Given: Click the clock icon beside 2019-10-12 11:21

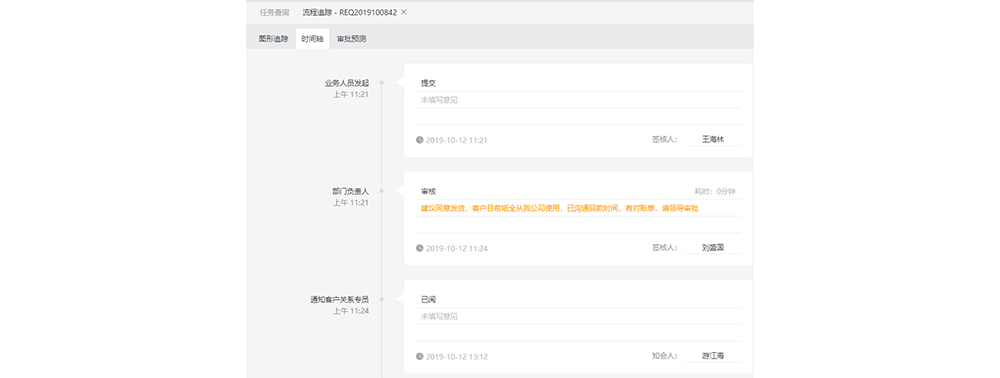Looking at the screenshot, I should click(x=420, y=140).
